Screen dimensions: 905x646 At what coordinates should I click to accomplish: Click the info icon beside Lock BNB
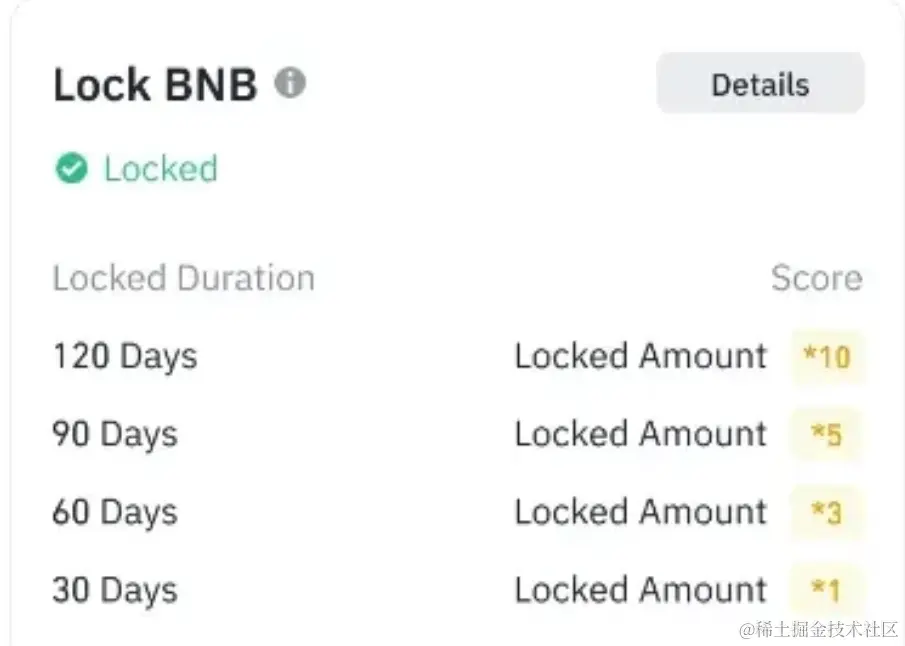[x=290, y=83]
